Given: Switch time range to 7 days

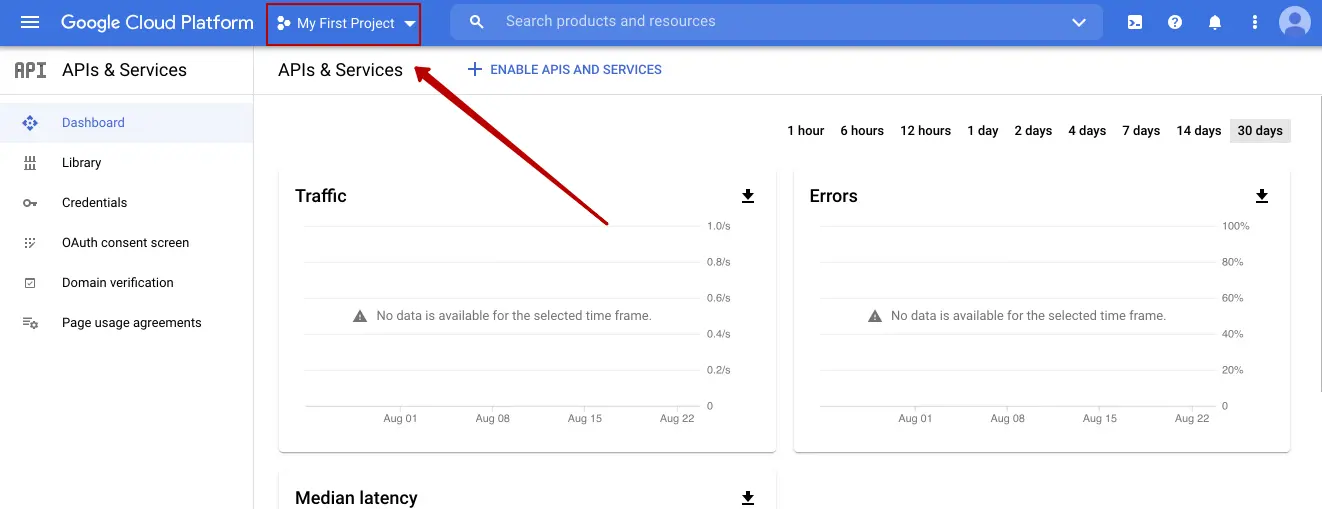Looking at the screenshot, I should tap(1140, 131).
